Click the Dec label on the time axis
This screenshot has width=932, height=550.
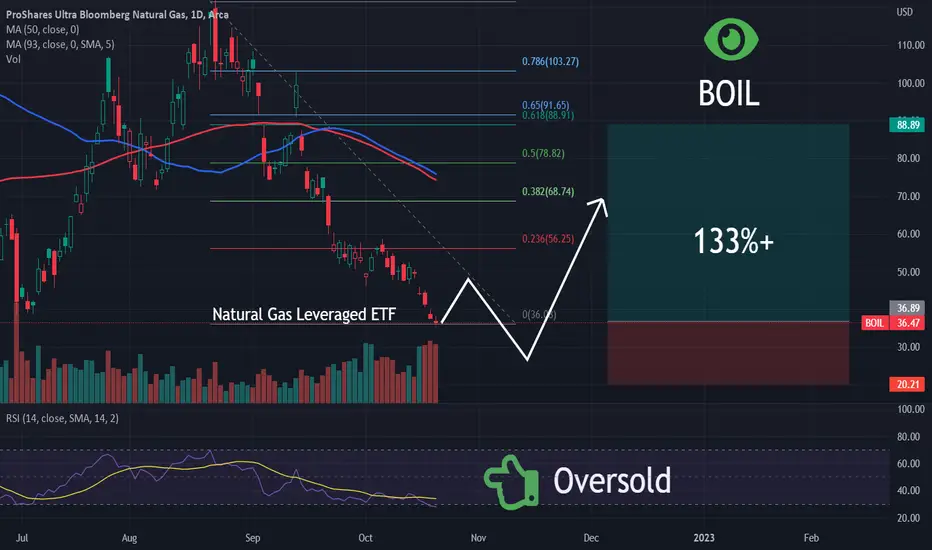click(x=591, y=538)
